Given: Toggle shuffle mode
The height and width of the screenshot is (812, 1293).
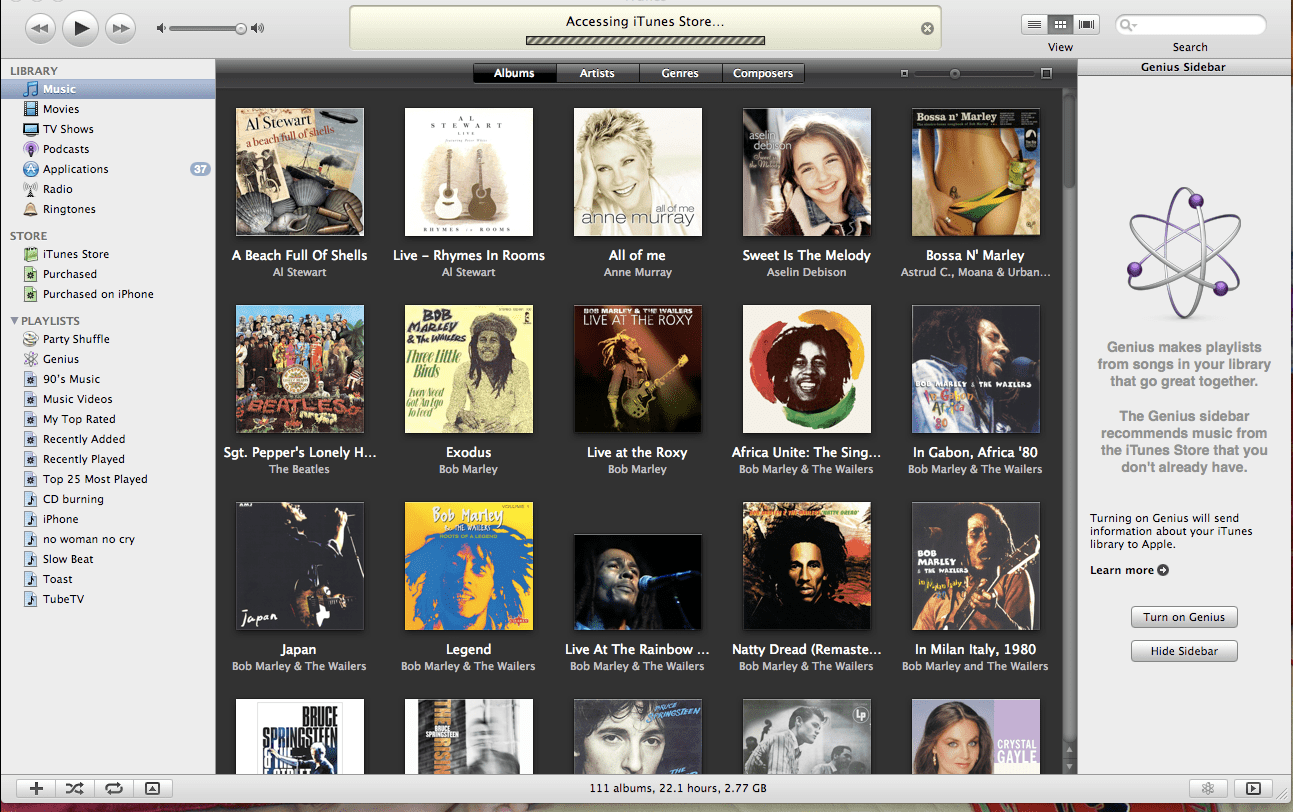Looking at the screenshot, I should (x=76, y=788).
